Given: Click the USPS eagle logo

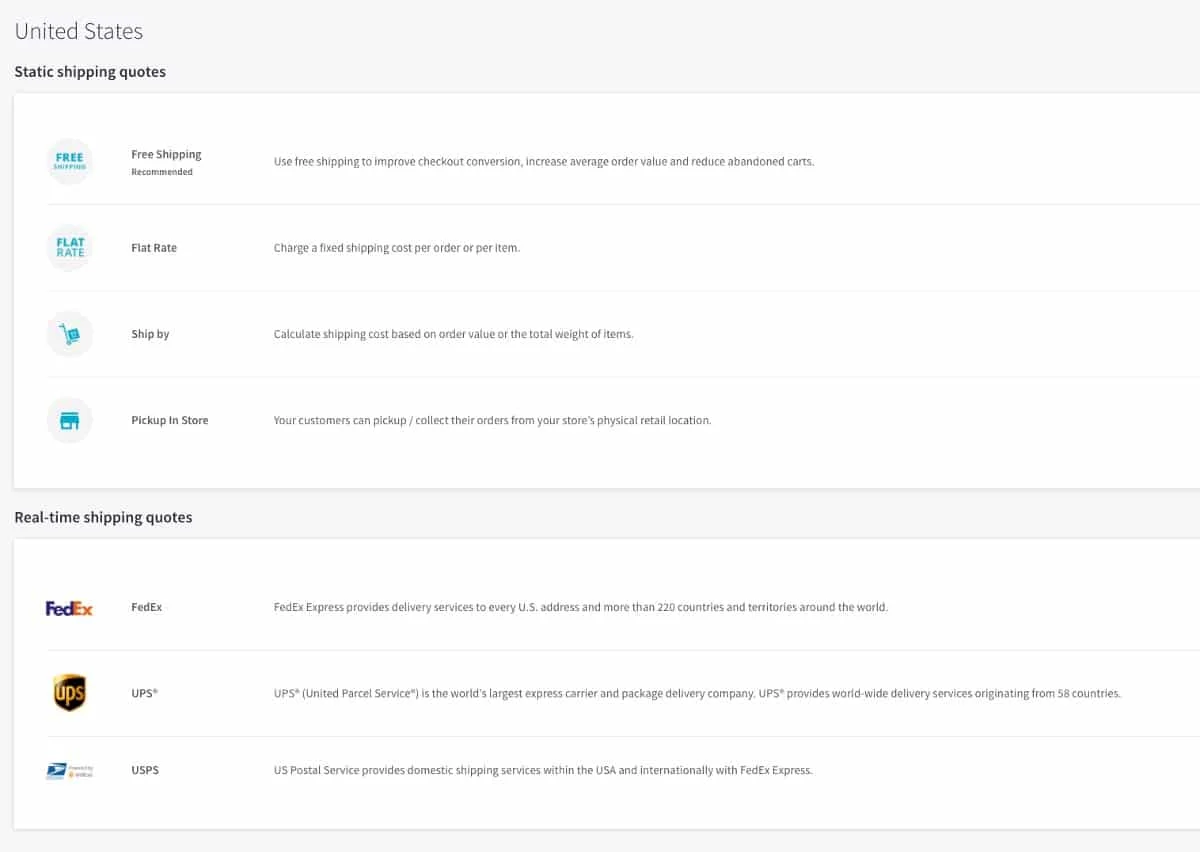Looking at the screenshot, I should (70, 771).
